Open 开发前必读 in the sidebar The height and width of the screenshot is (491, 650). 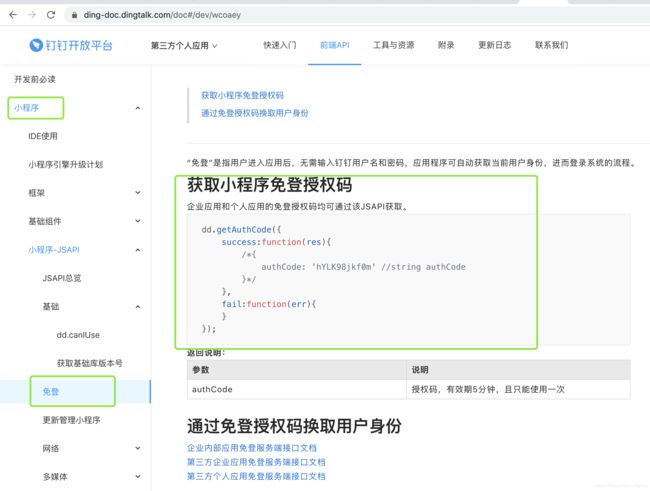(x=35, y=79)
